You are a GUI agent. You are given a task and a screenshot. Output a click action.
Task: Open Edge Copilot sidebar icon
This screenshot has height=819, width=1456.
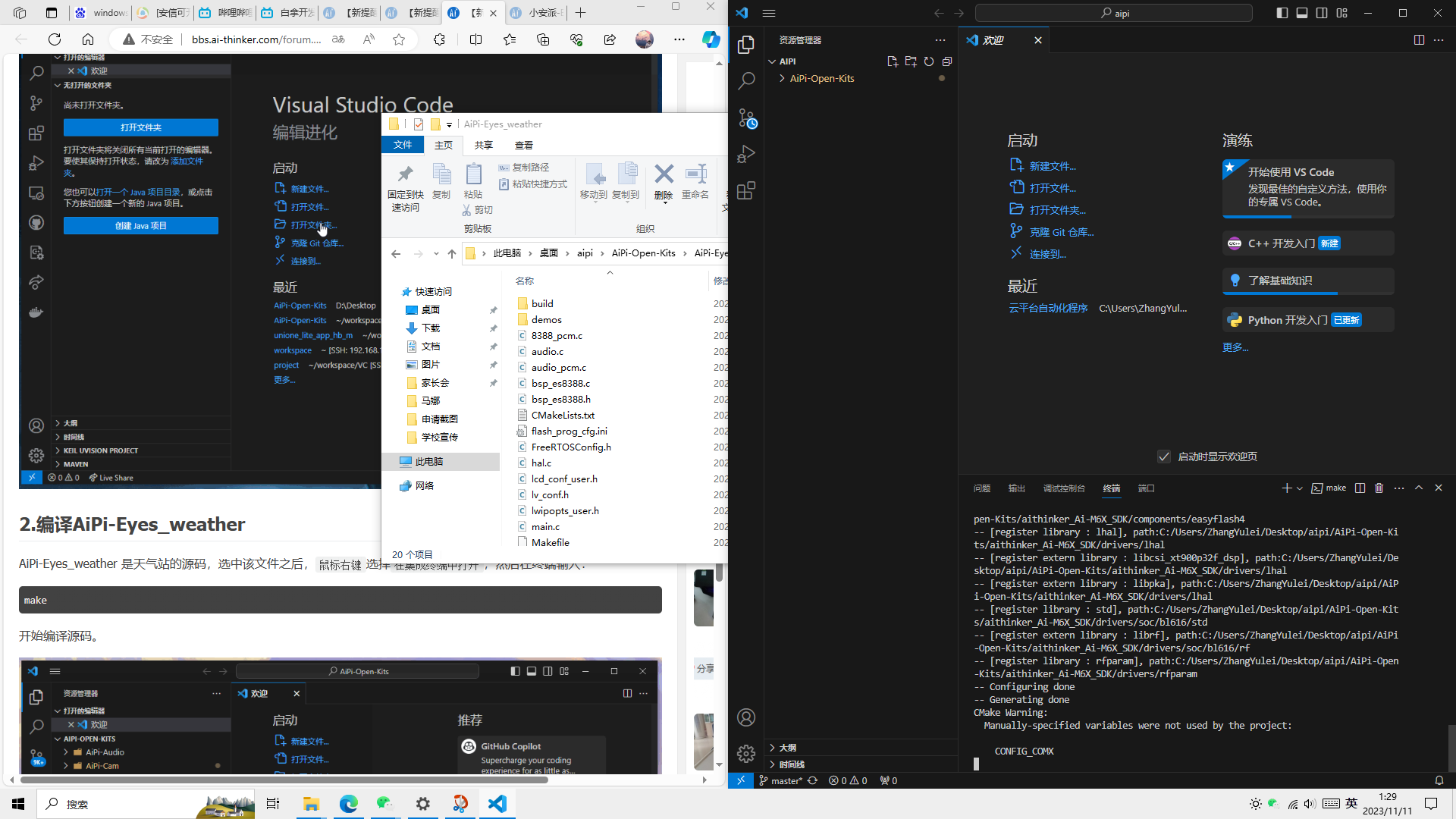(x=711, y=39)
